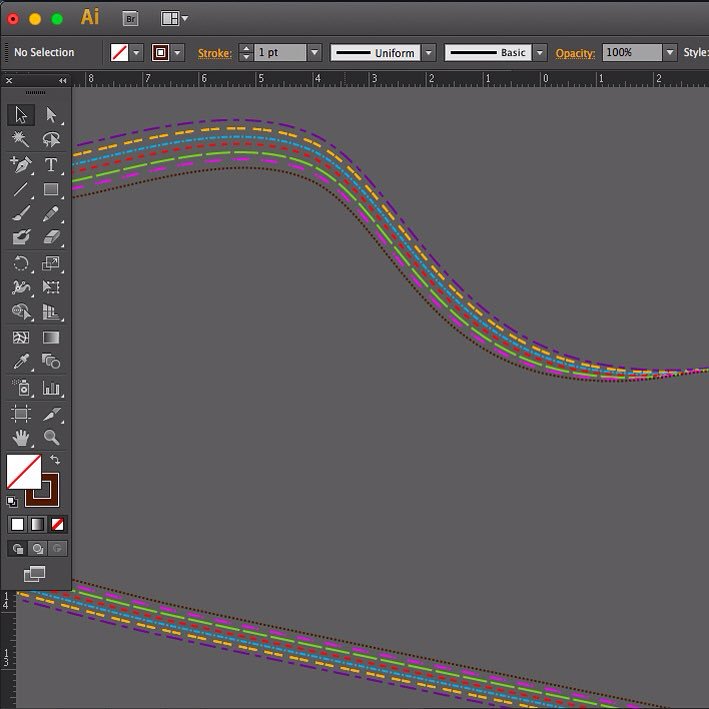The image size is (709, 709).
Task: Choose the Gradient tool
Action: tap(51, 337)
